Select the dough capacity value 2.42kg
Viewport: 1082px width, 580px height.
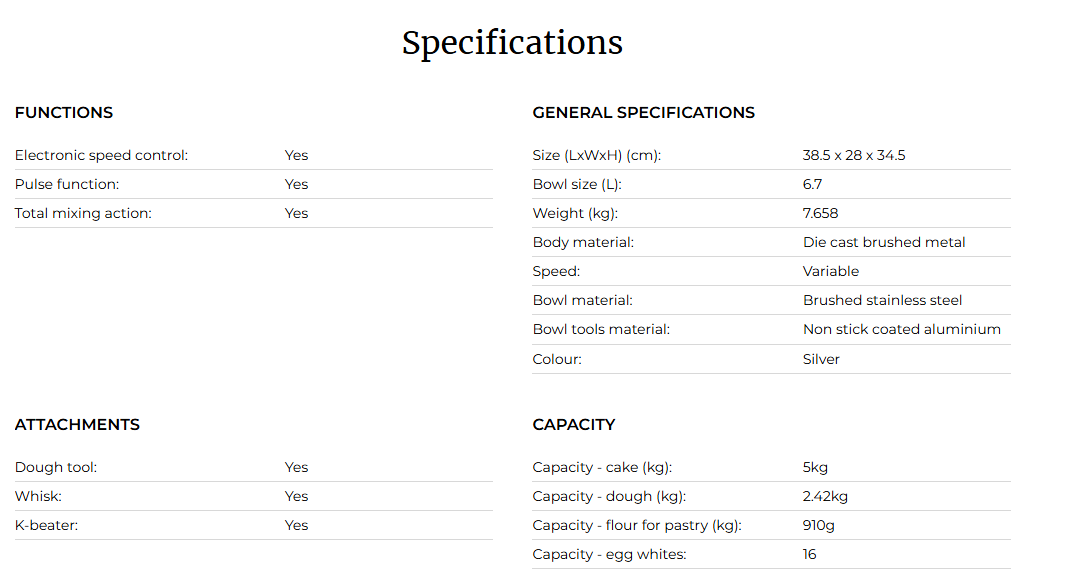pyautogui.click(x=825, y=496)
